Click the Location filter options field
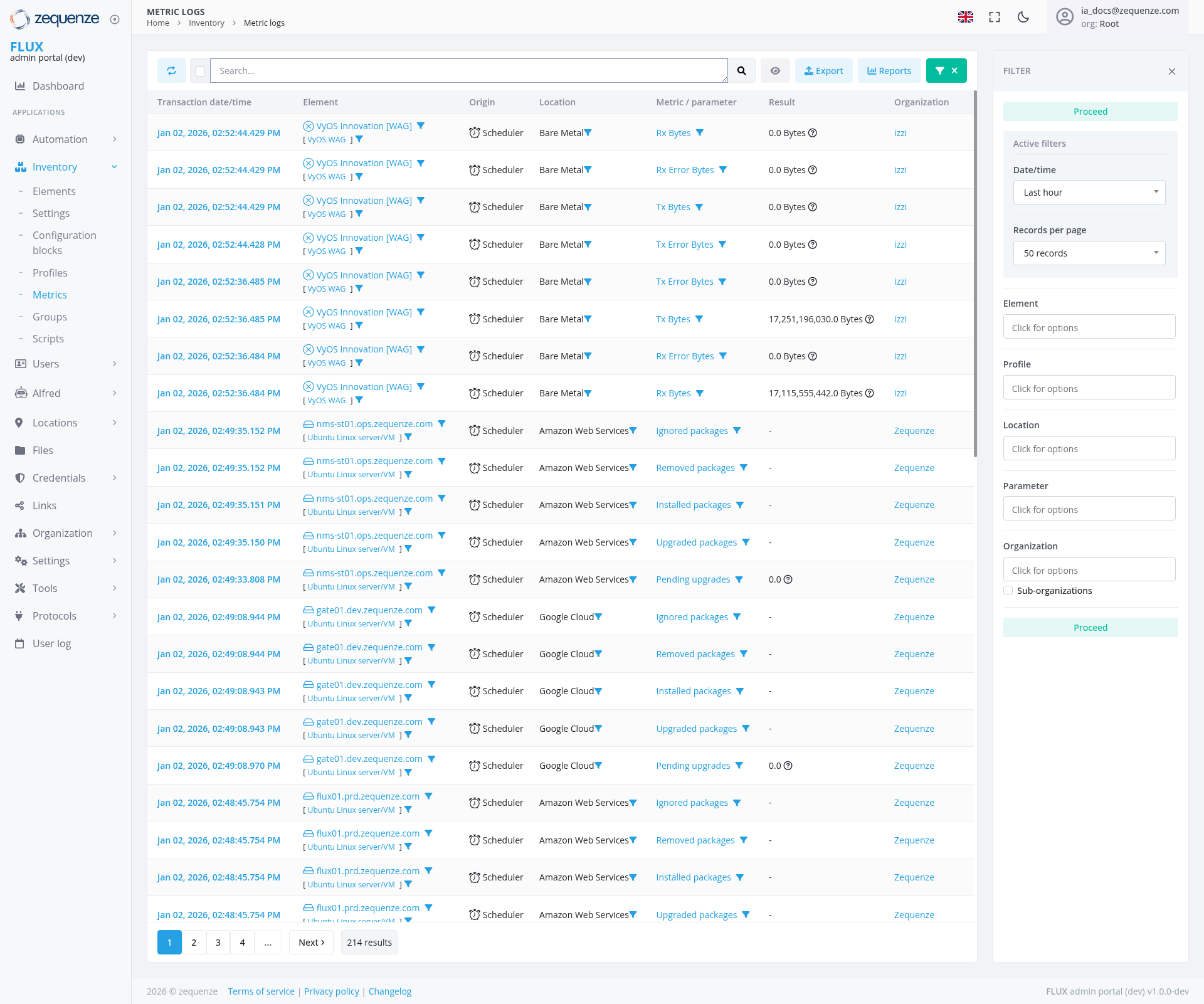1204x1004 pixels. 1089,449
